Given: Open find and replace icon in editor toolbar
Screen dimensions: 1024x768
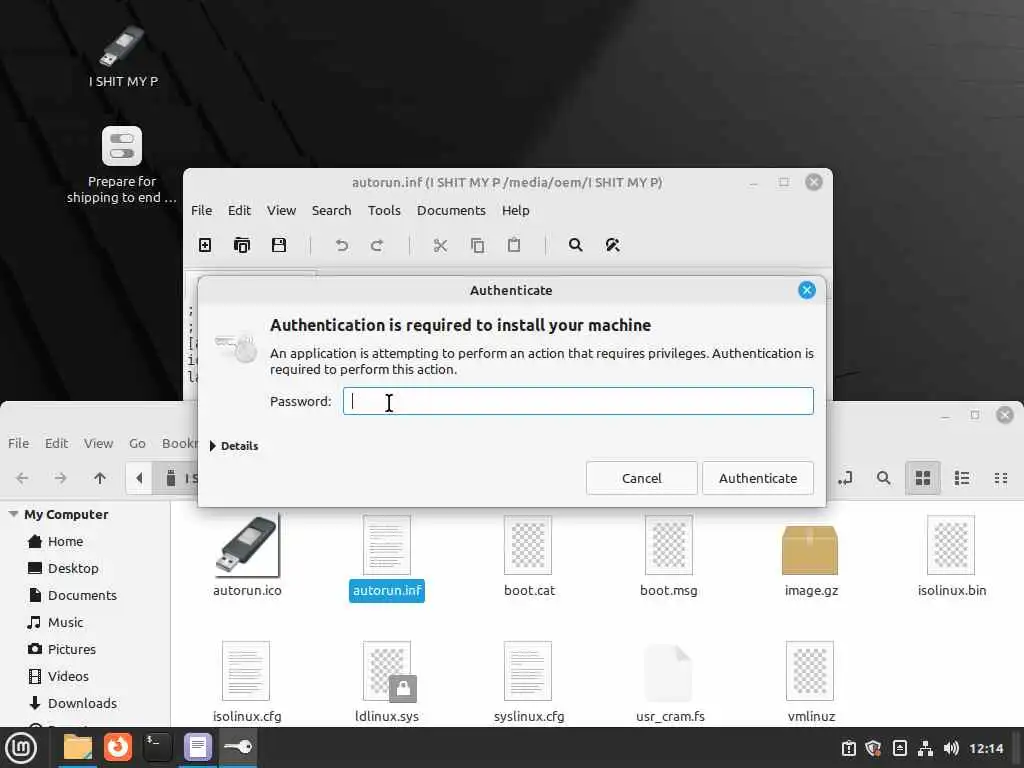Looking at the screenshot, I should click(613, 245).
